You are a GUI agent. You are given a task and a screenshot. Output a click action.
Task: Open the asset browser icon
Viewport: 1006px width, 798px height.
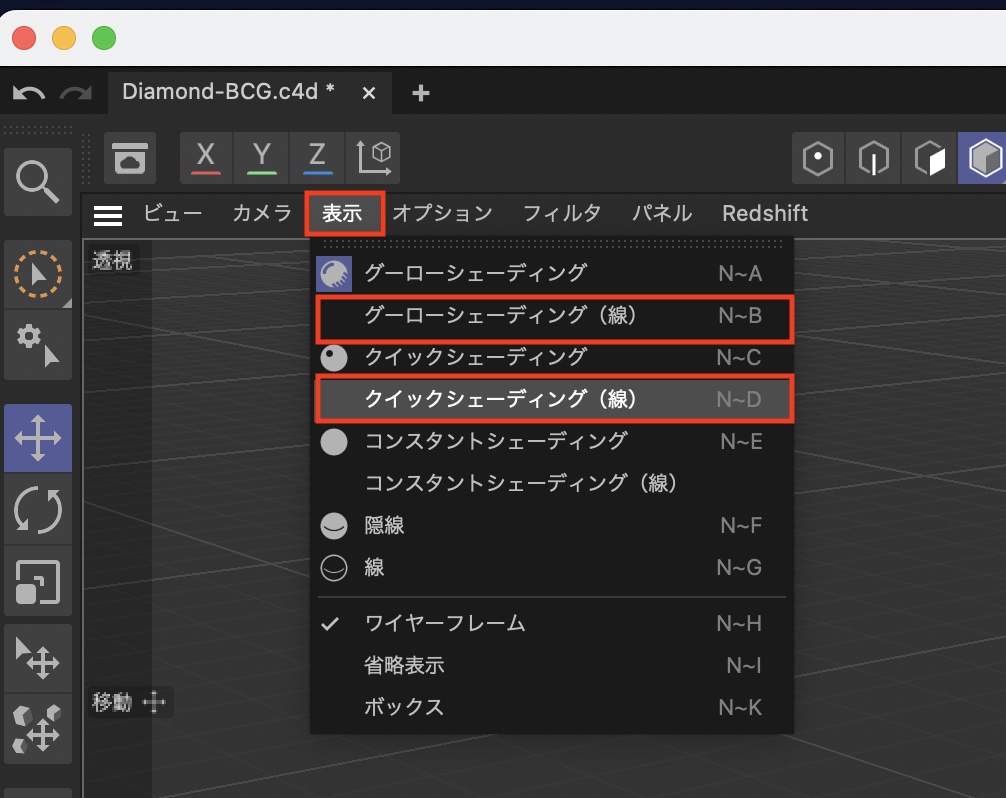coord(130,158)
